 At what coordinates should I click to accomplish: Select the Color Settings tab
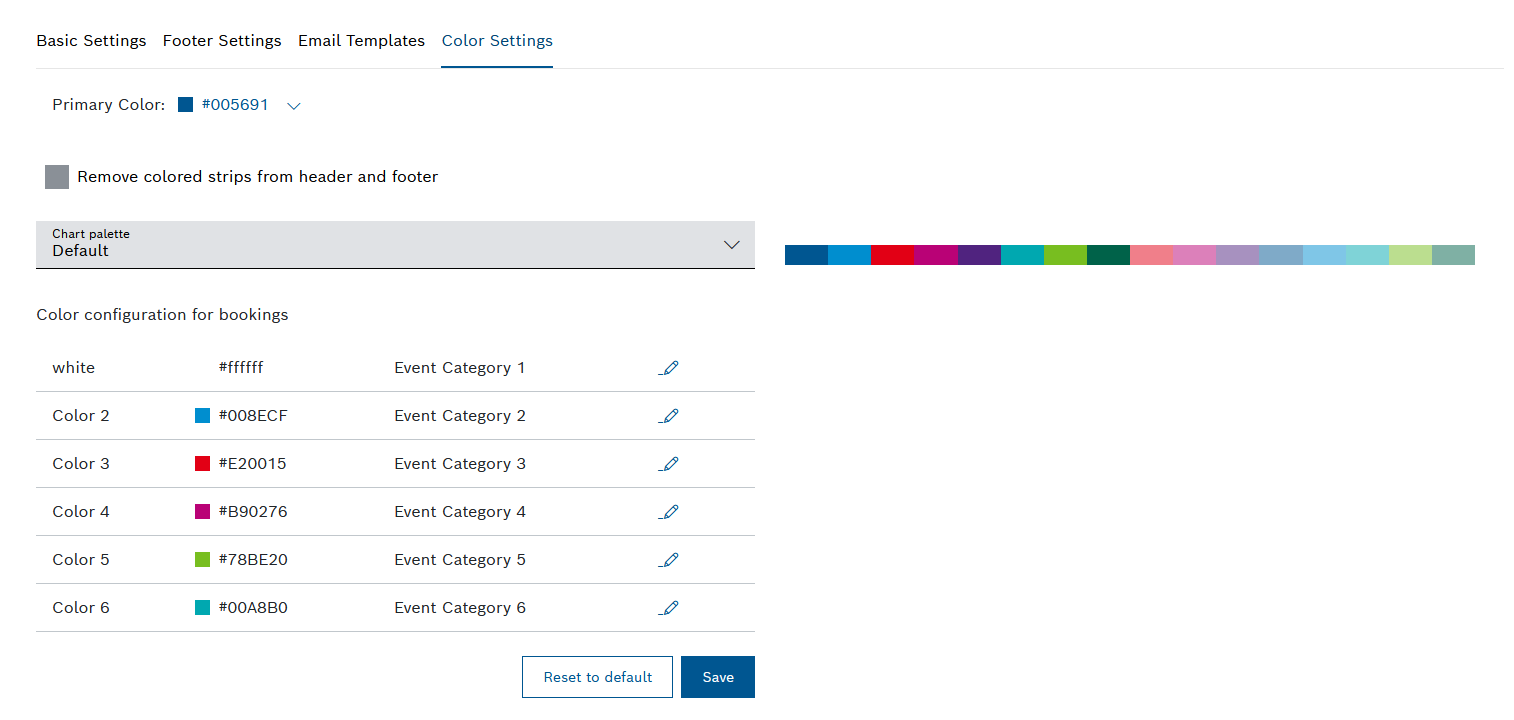497,41
